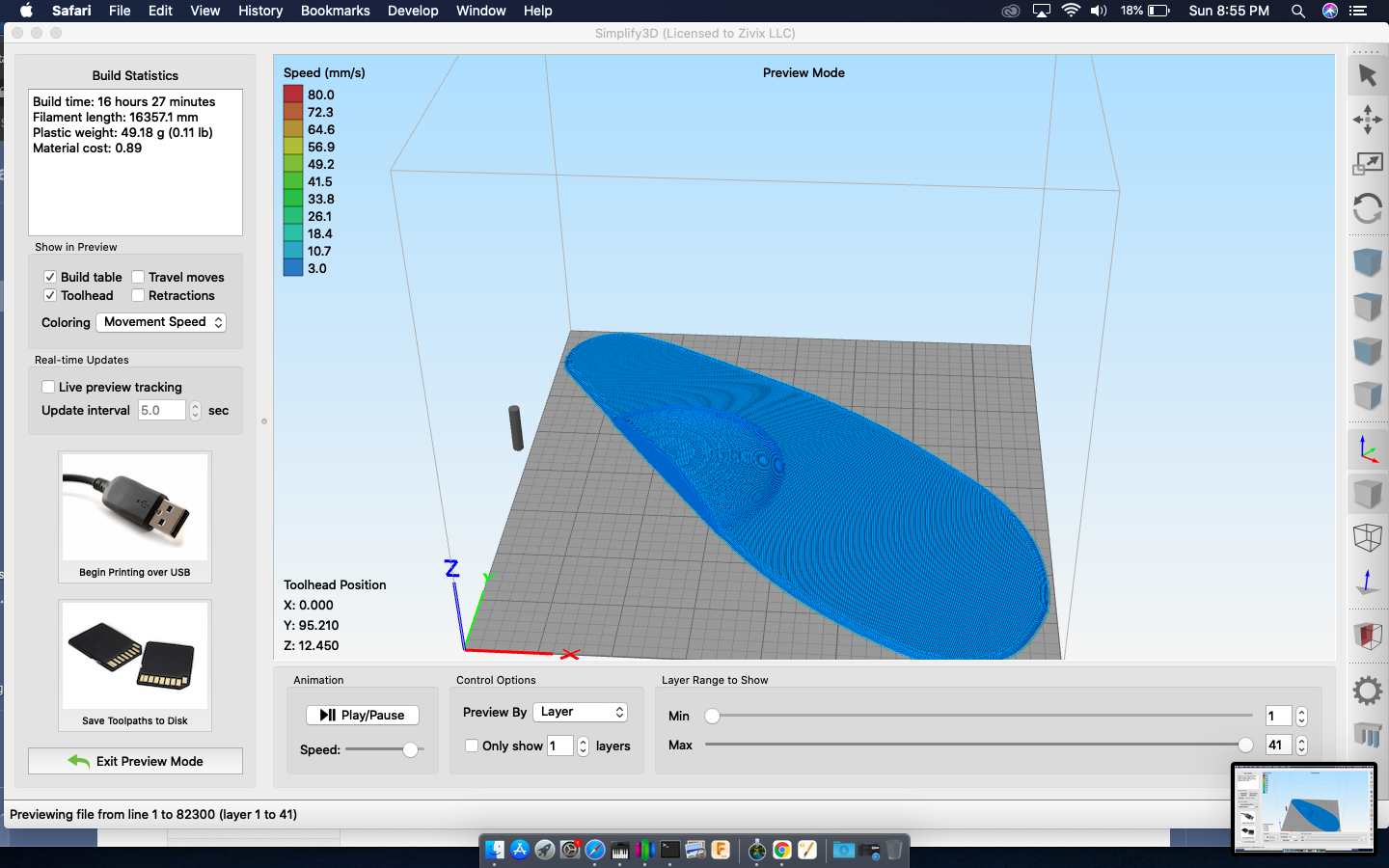This screenshot has width=1389, height=868.
Task: Activate the rotate model tool
Action: pyautogui.click(x=1367, y=208)
